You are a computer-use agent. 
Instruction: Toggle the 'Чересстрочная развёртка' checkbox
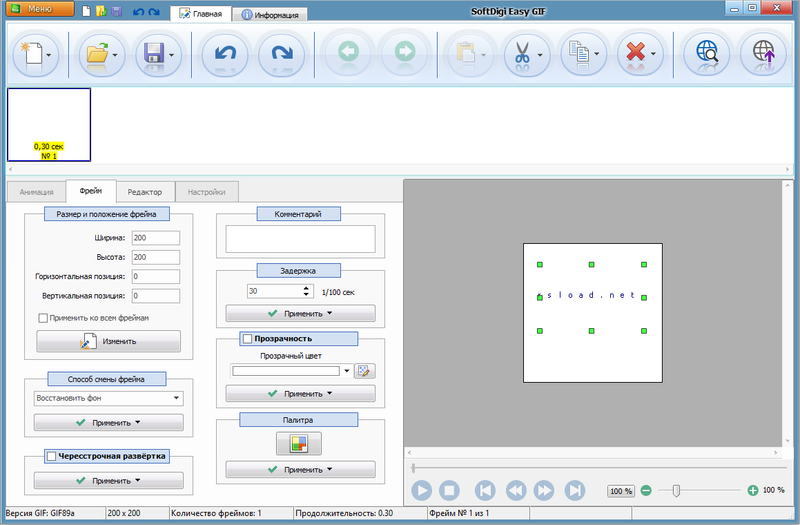[x=52, y=456]
